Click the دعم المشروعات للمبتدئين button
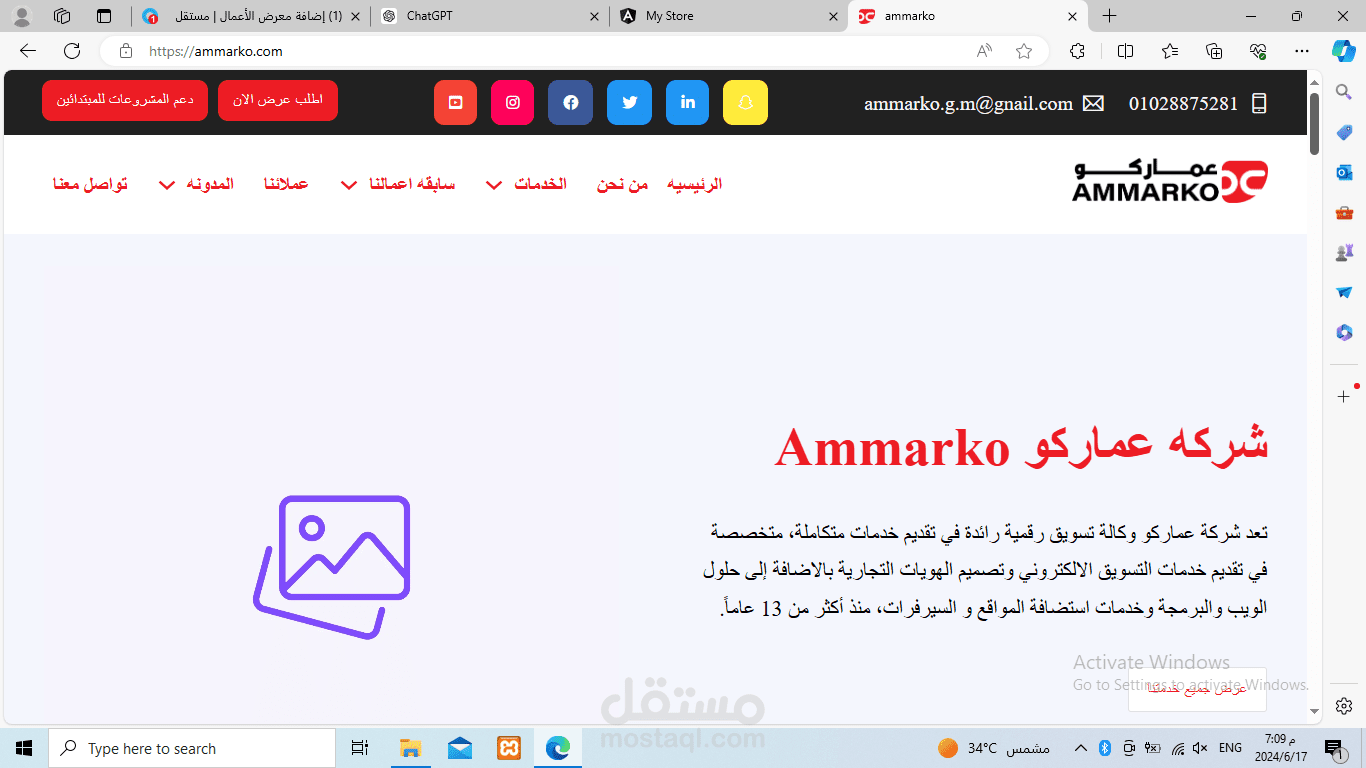 125,100
